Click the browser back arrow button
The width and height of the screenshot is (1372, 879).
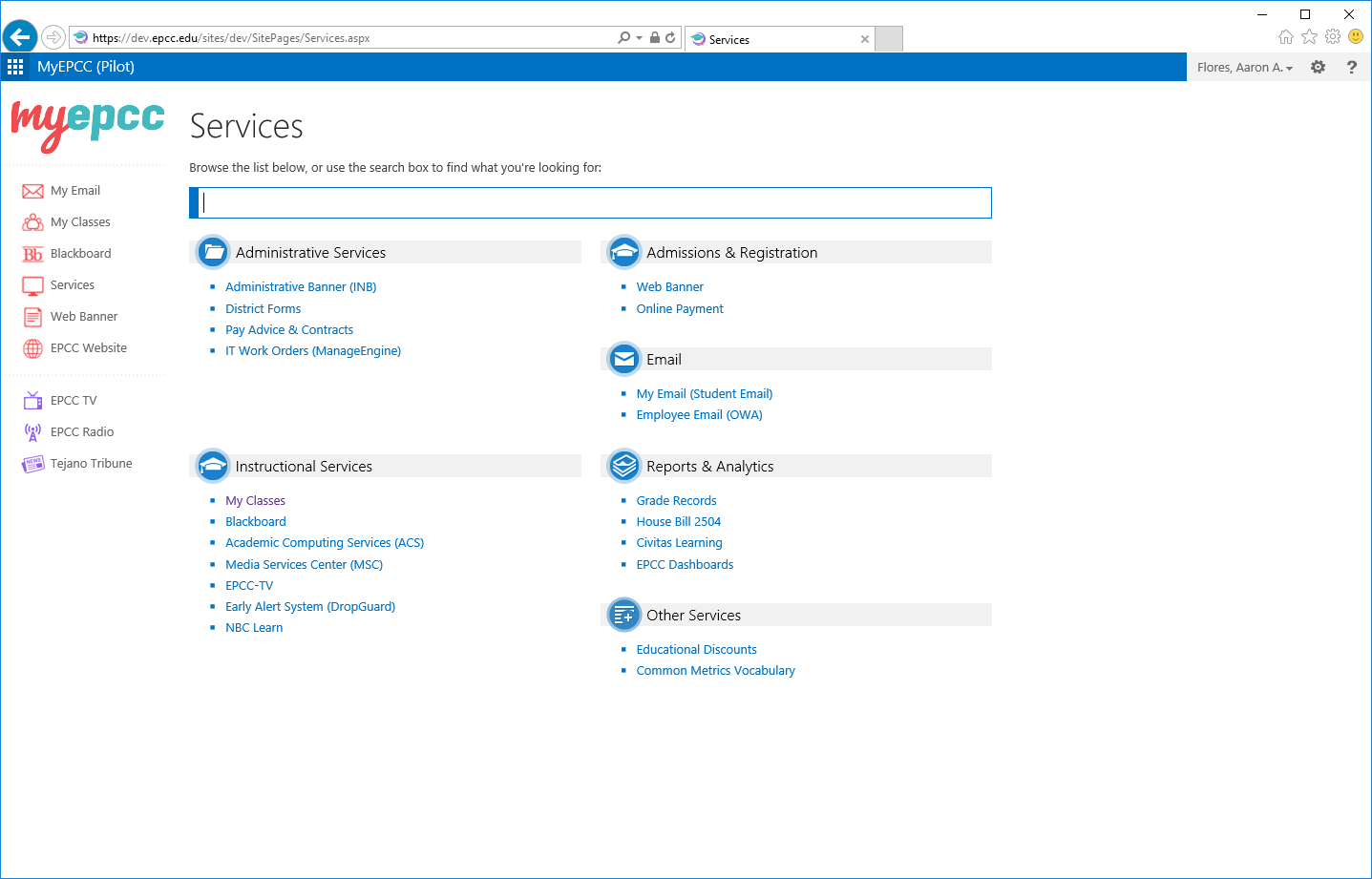(20, 37)
